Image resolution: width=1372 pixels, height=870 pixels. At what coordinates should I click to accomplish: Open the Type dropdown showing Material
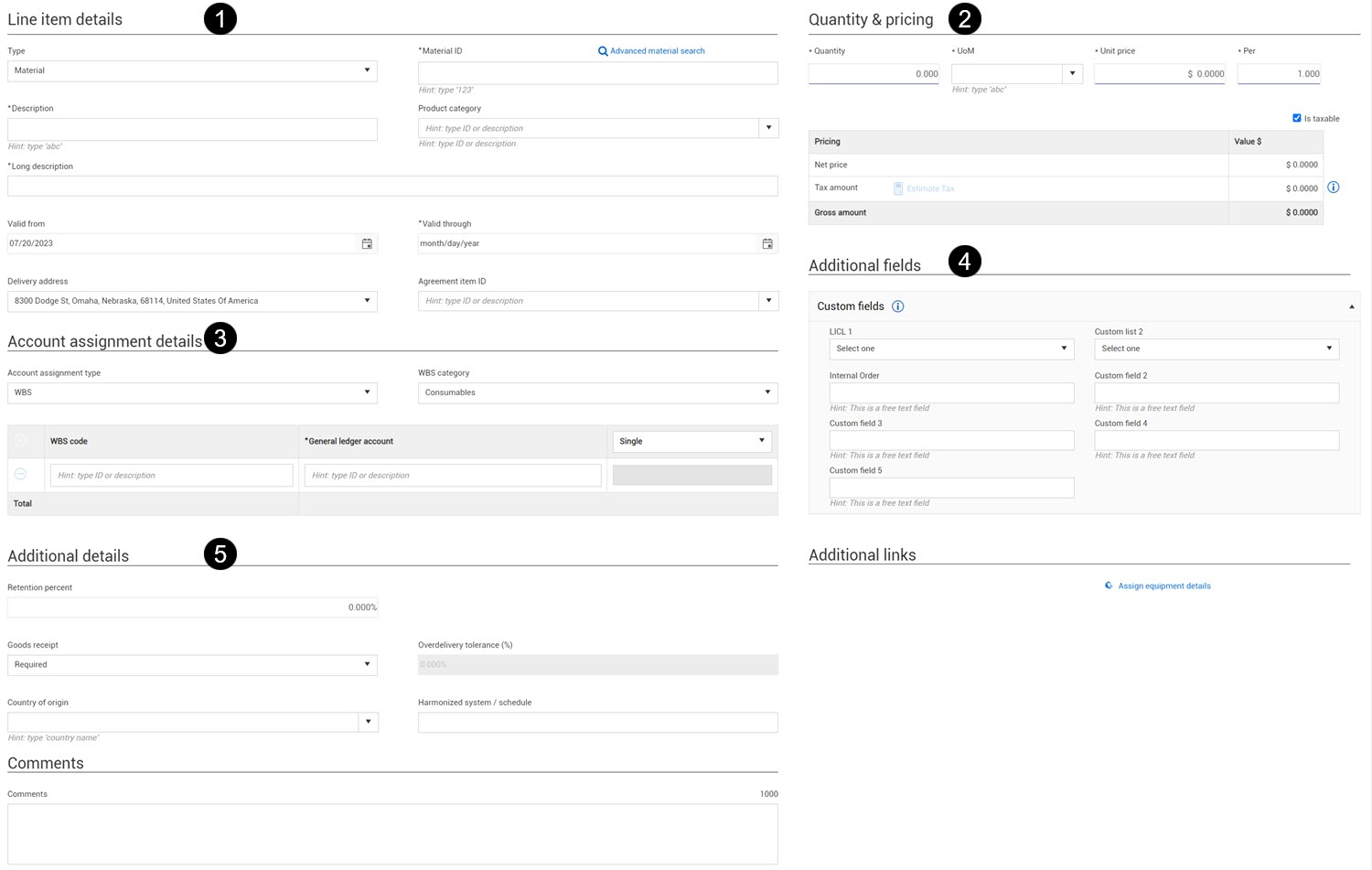coord(192,70)
